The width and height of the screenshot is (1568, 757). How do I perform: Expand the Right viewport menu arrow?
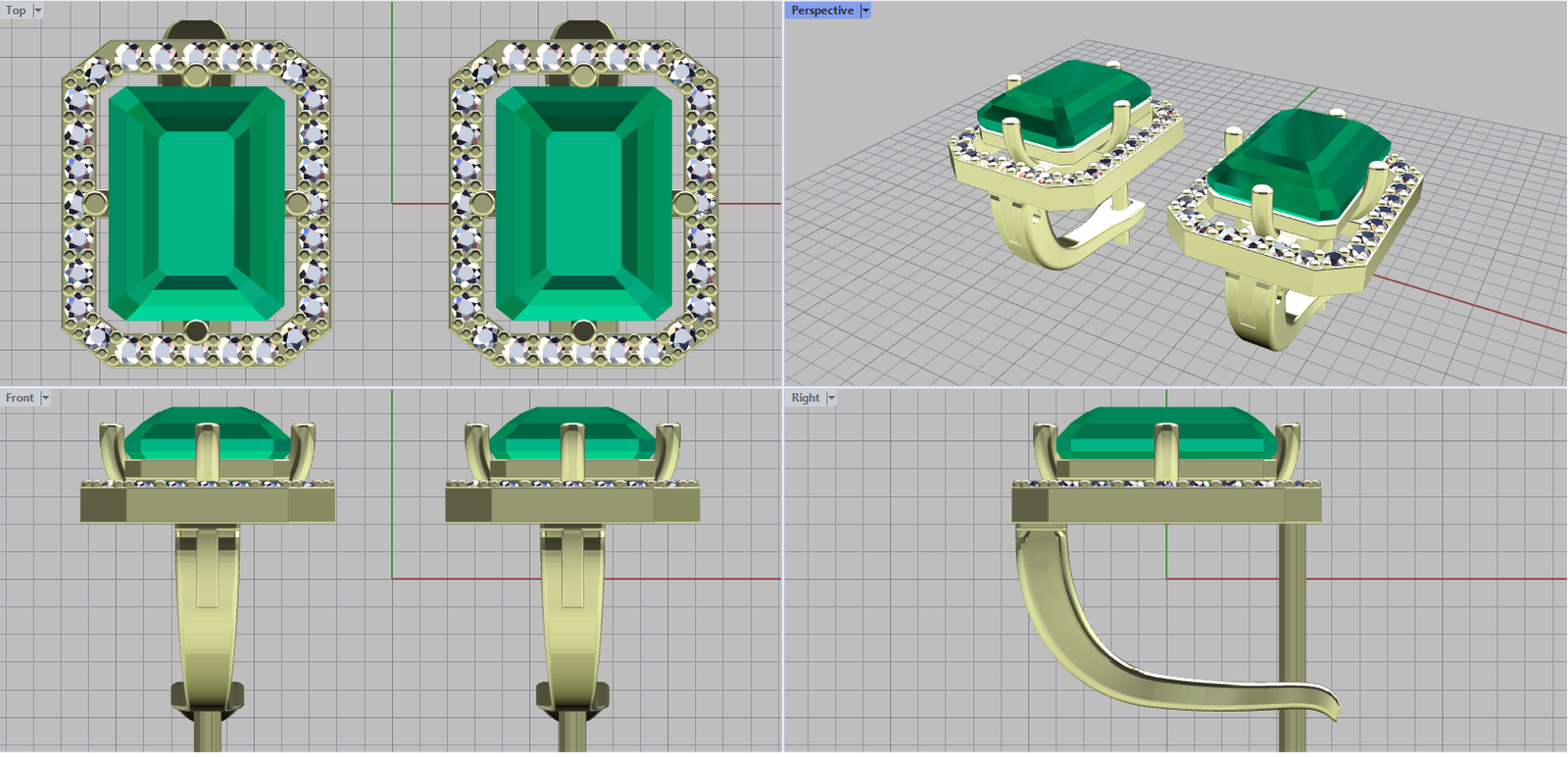pyautogui.click(x=831, y=398)
